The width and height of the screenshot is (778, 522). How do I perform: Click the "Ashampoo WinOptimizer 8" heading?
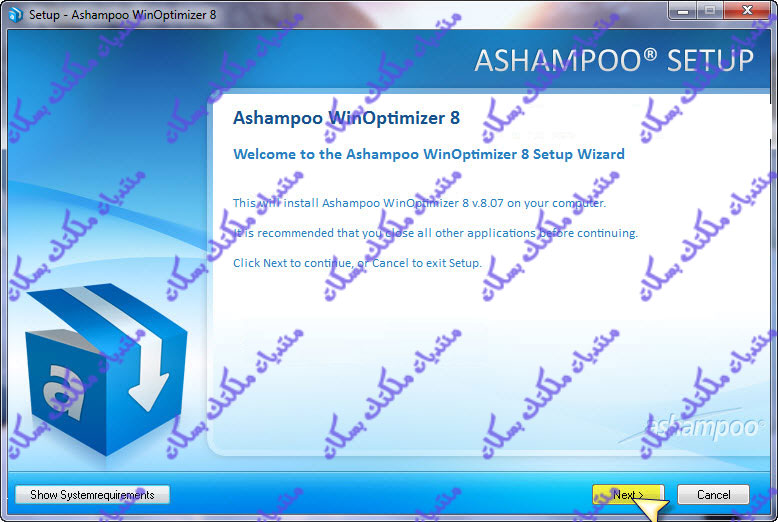click(346, 117)
